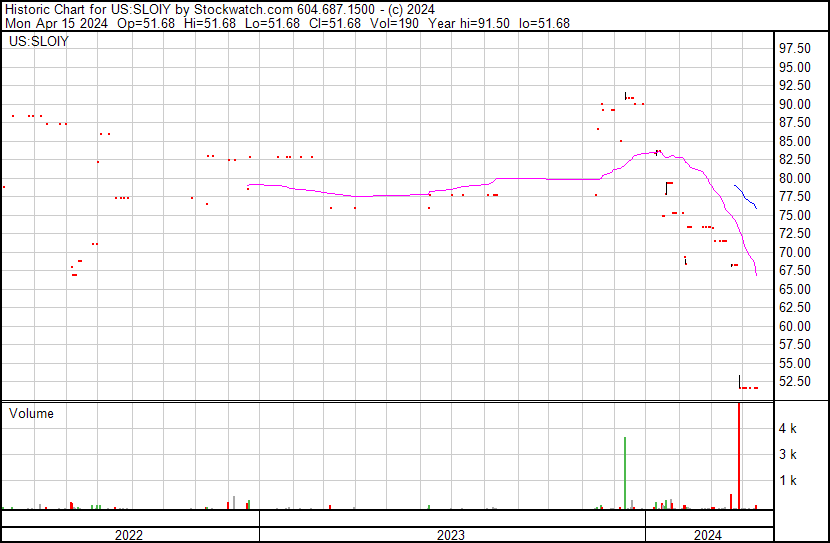Click the 'Vol=190' volume value
Viewport: 830px width, 543px height.
point(394,23)
